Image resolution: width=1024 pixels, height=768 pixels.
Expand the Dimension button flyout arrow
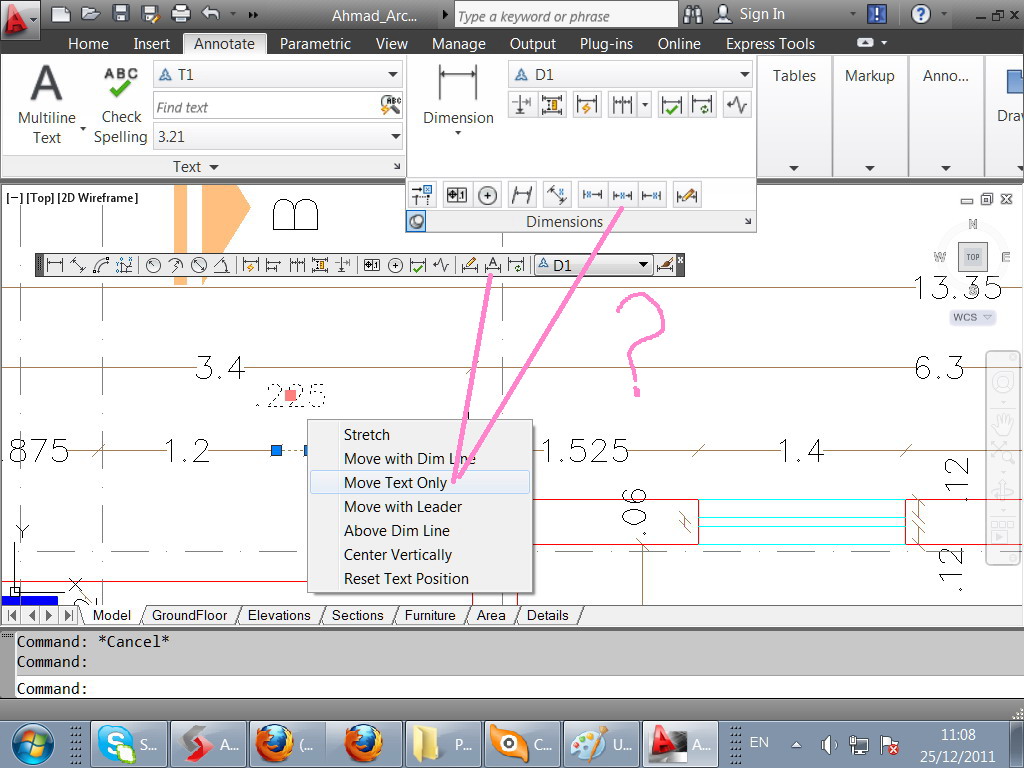pyautogui.click(x=458, y=133)
